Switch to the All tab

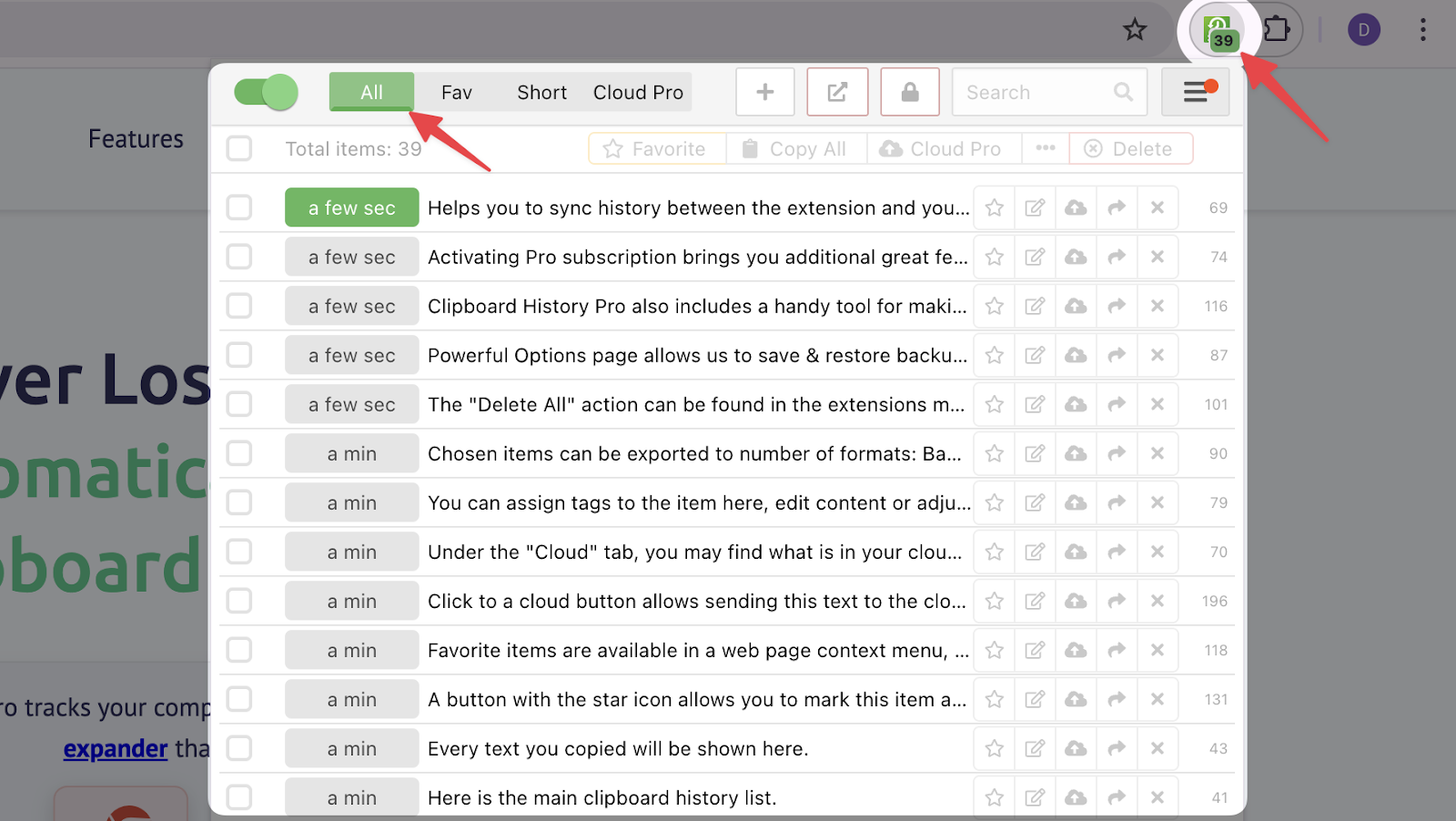click(x=371, y=92)
